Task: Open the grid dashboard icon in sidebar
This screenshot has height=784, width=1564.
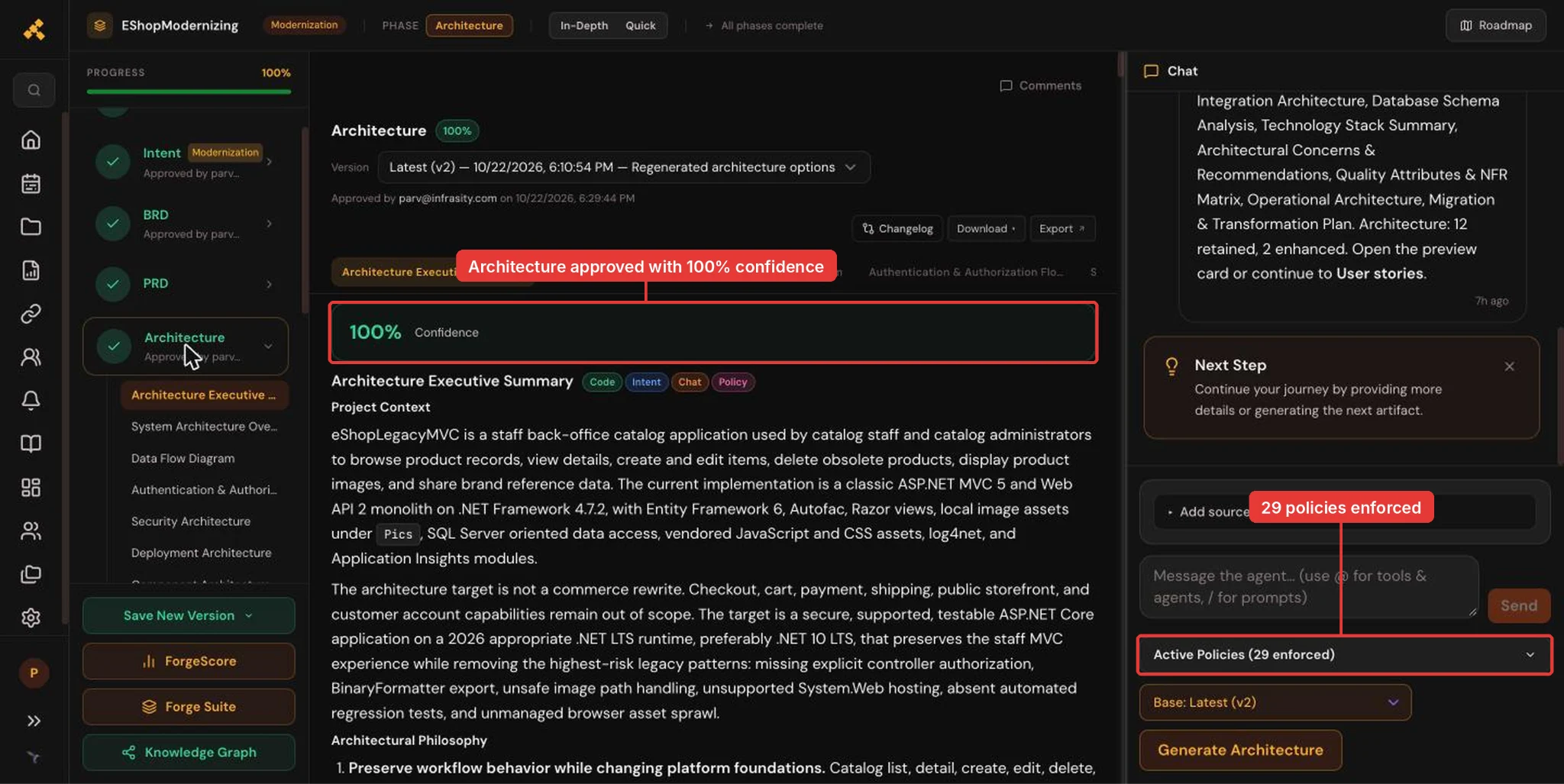Action: pyautogui.click(x=31, y=487)
